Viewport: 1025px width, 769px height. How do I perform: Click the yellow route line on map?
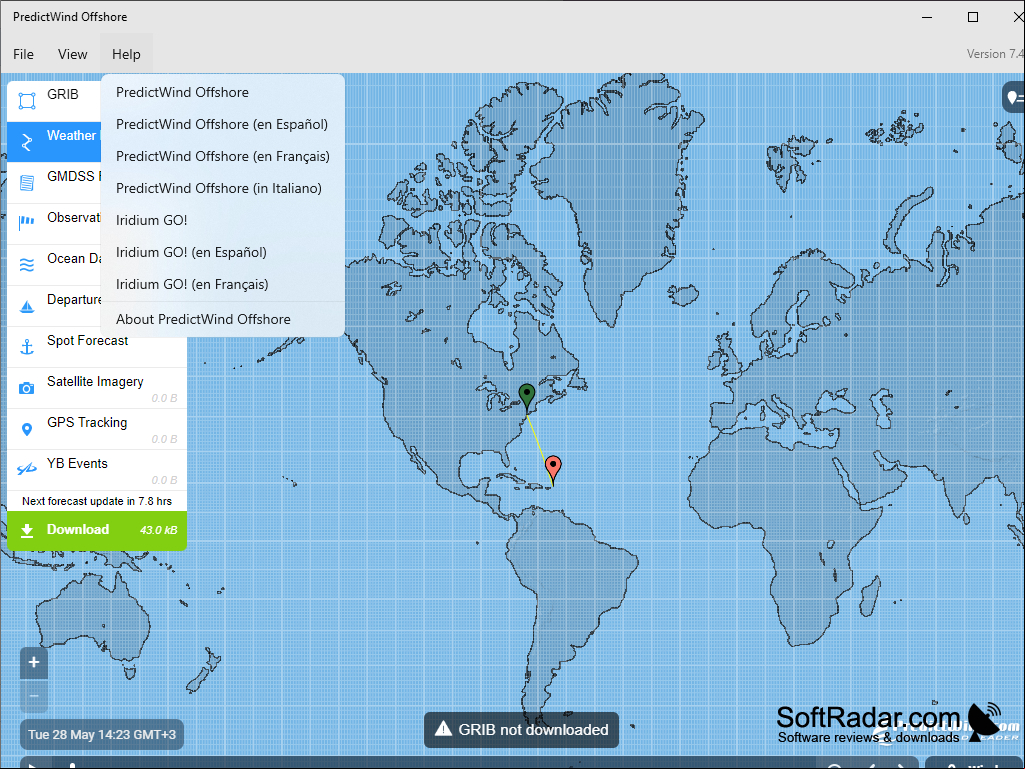click(539, 448)
